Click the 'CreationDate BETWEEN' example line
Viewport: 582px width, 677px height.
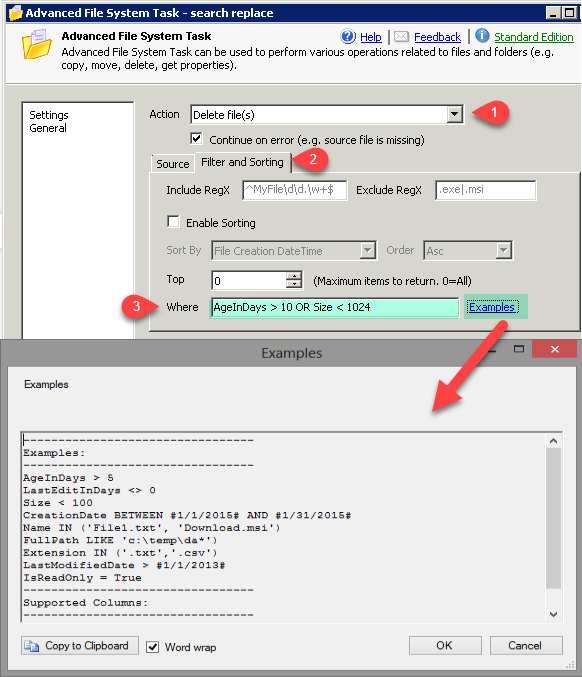(x=187, y=515)
